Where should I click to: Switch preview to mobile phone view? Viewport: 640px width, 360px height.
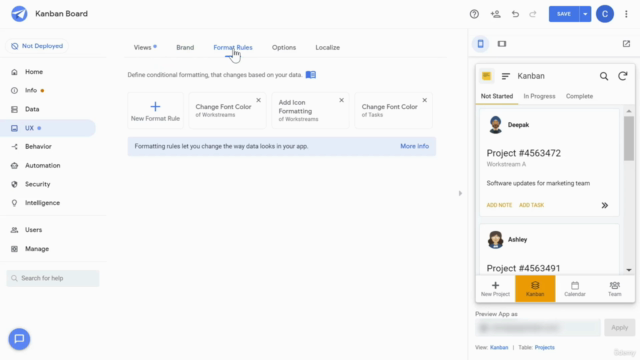point(480,44)
